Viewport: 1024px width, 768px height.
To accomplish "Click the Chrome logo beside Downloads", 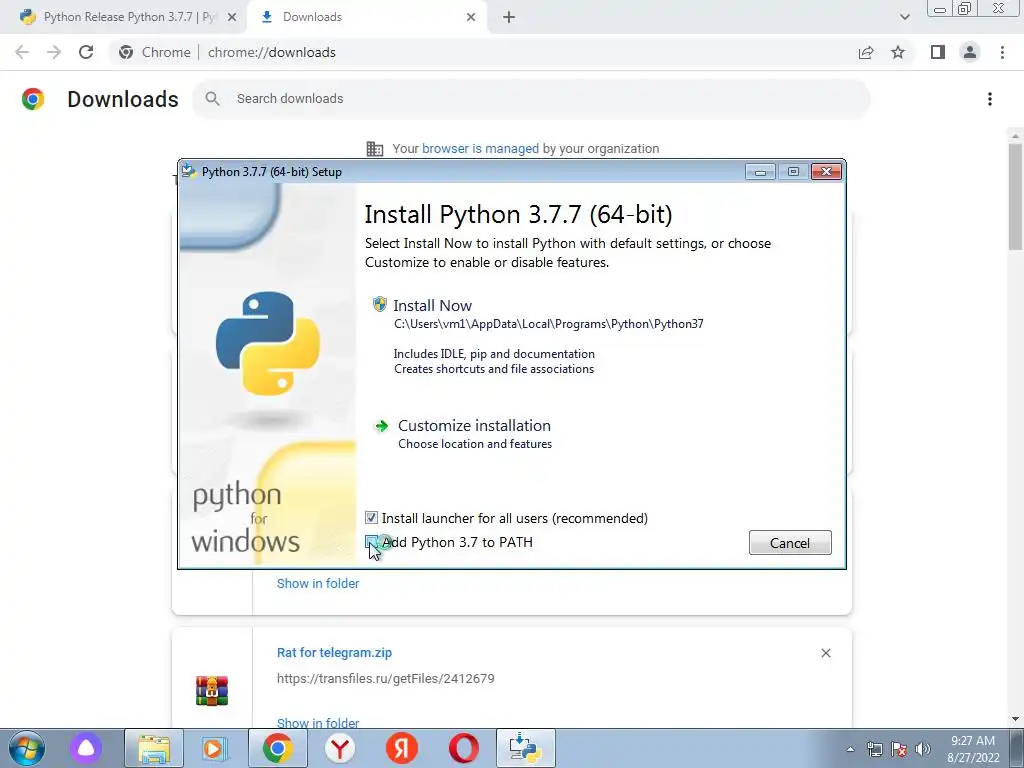I will coord(33,99).
